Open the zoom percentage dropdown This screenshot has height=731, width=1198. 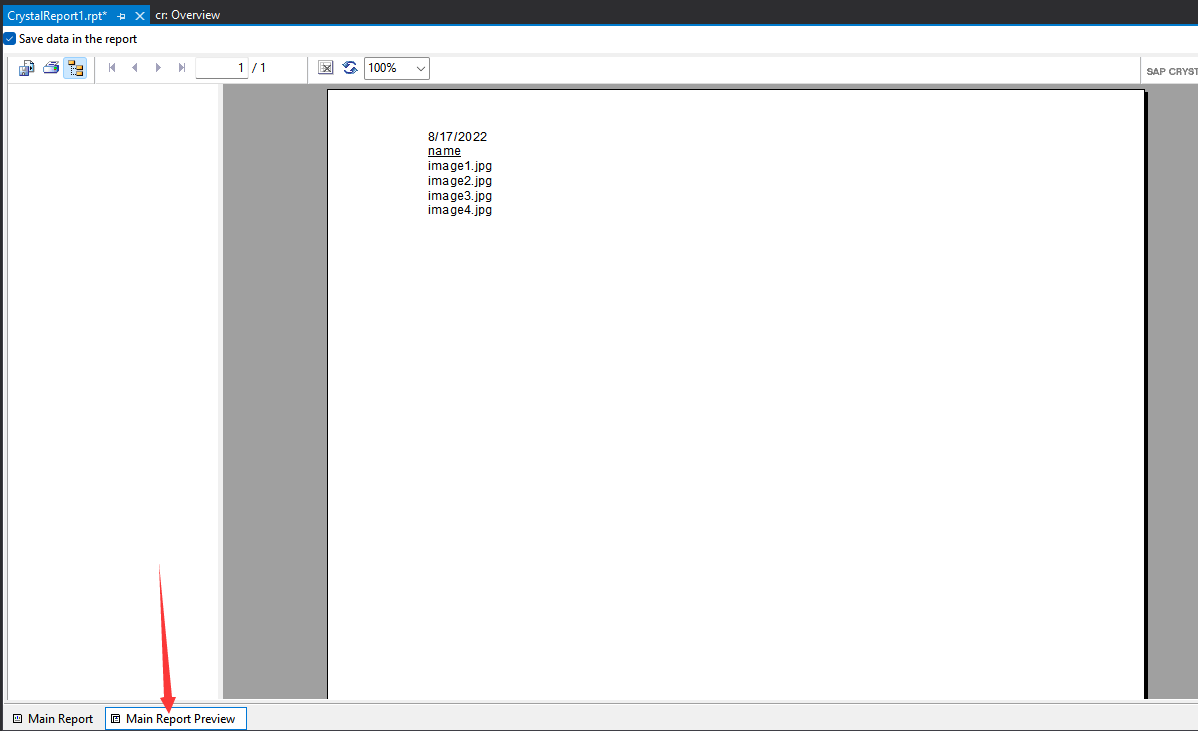(x=419, y=67)
